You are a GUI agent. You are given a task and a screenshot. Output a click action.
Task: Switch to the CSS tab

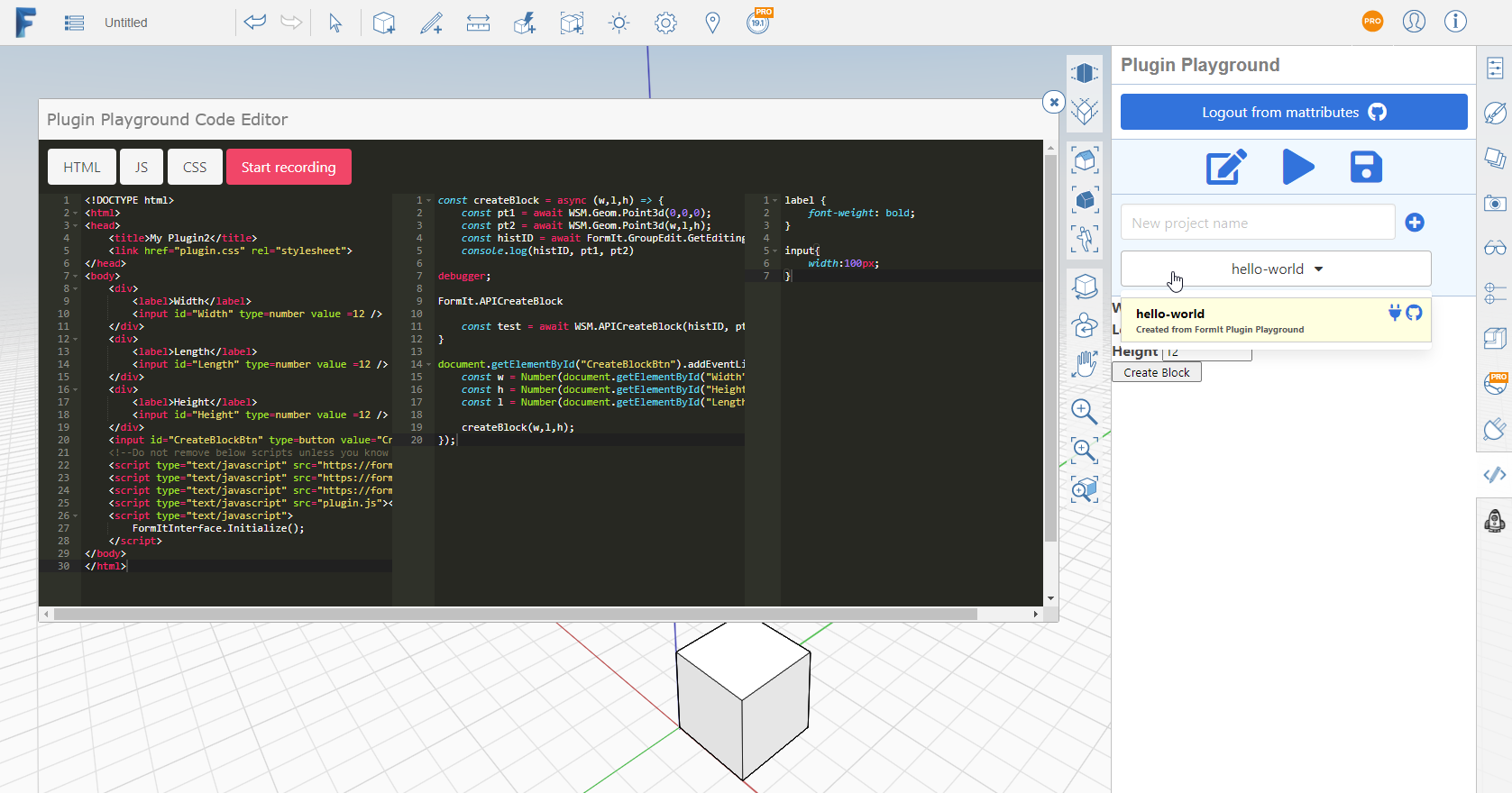coord(195,167)
